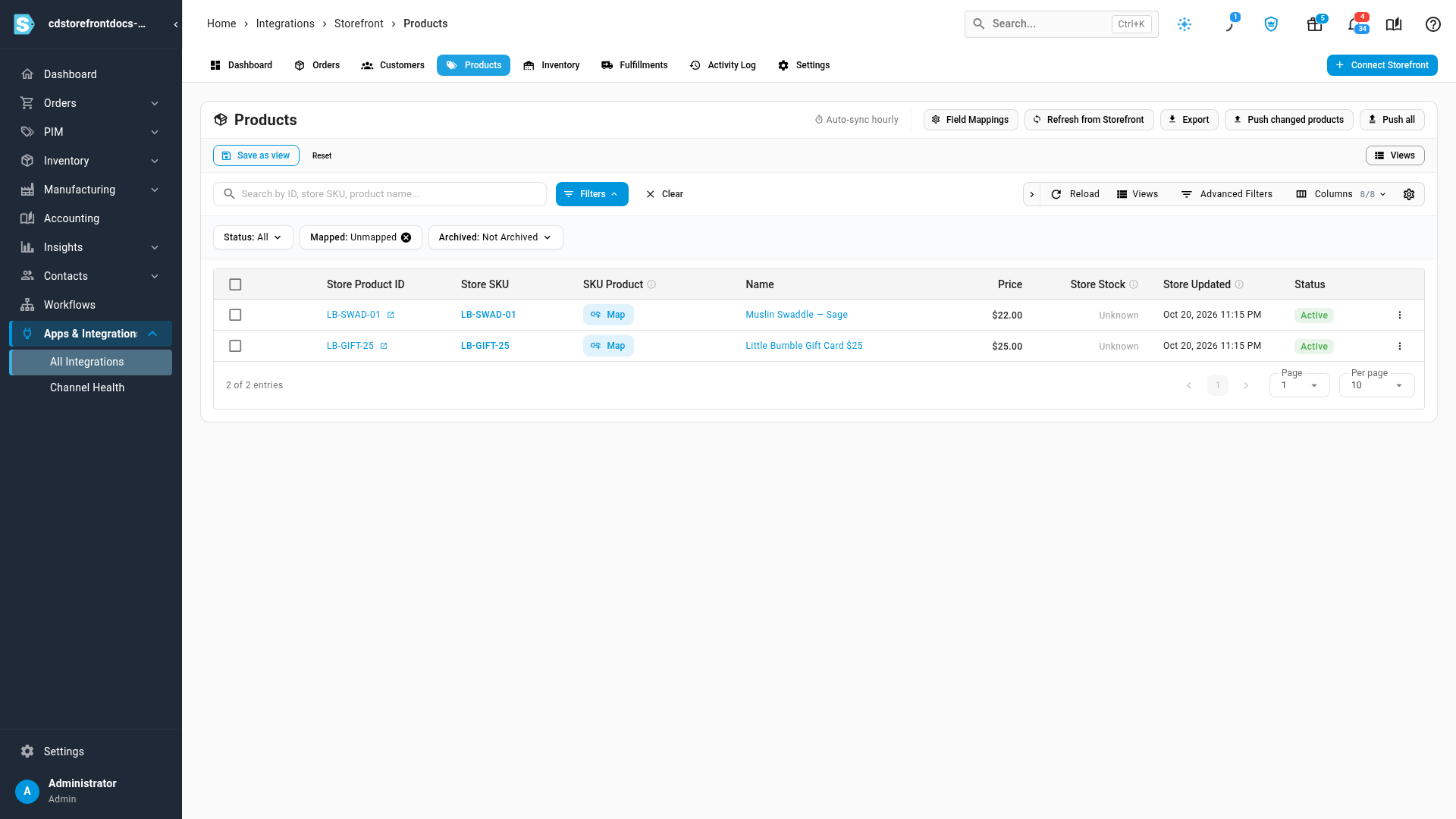1456x819 pixels.
Task: Open the notifications bell icon
Action: 1354,24
